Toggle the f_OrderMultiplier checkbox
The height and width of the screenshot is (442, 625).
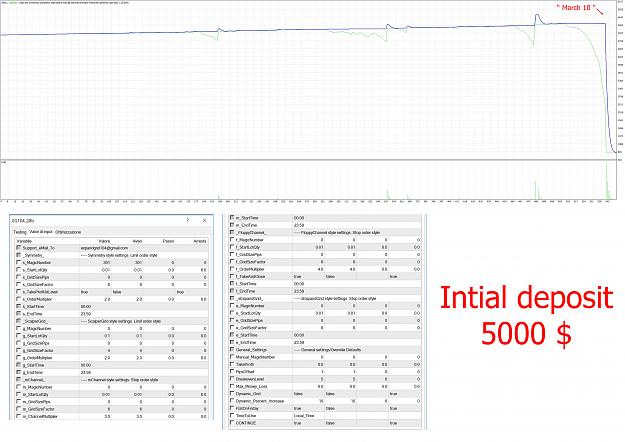[x=232, y=269]
